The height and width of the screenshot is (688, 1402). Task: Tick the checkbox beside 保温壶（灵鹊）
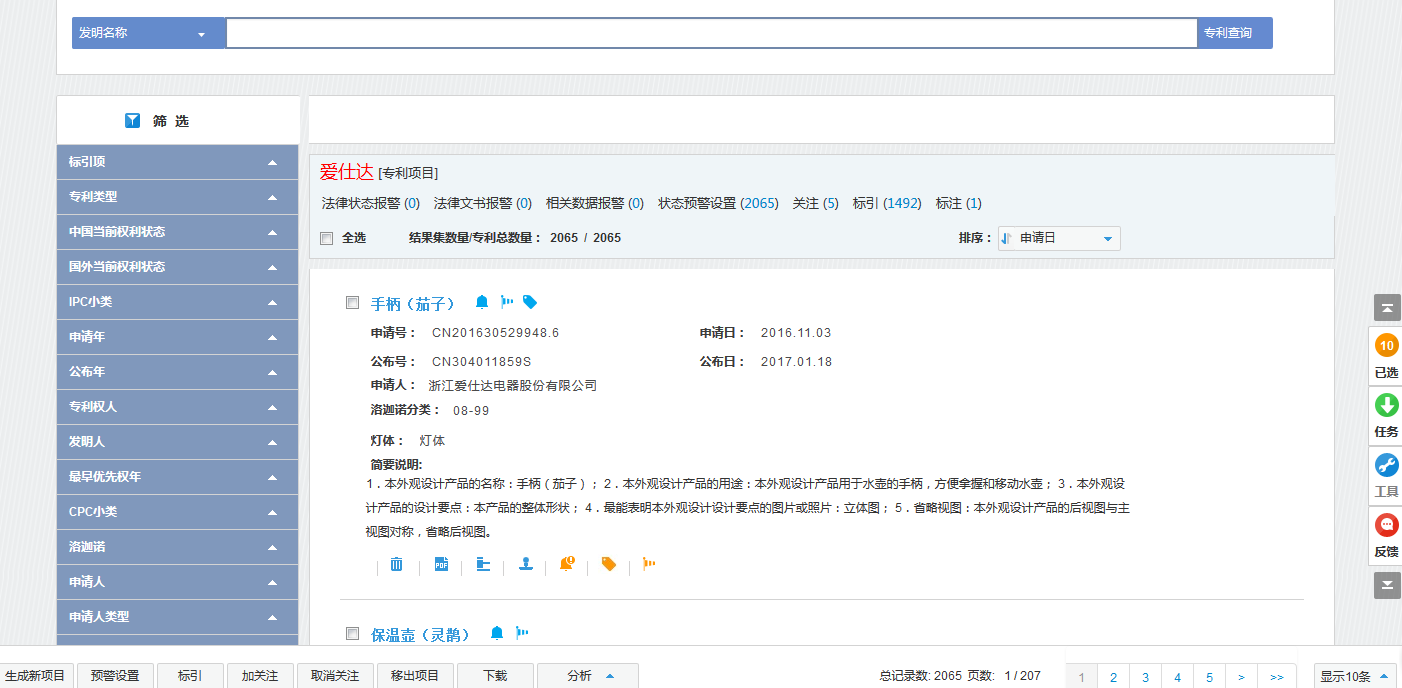(352, 633)
